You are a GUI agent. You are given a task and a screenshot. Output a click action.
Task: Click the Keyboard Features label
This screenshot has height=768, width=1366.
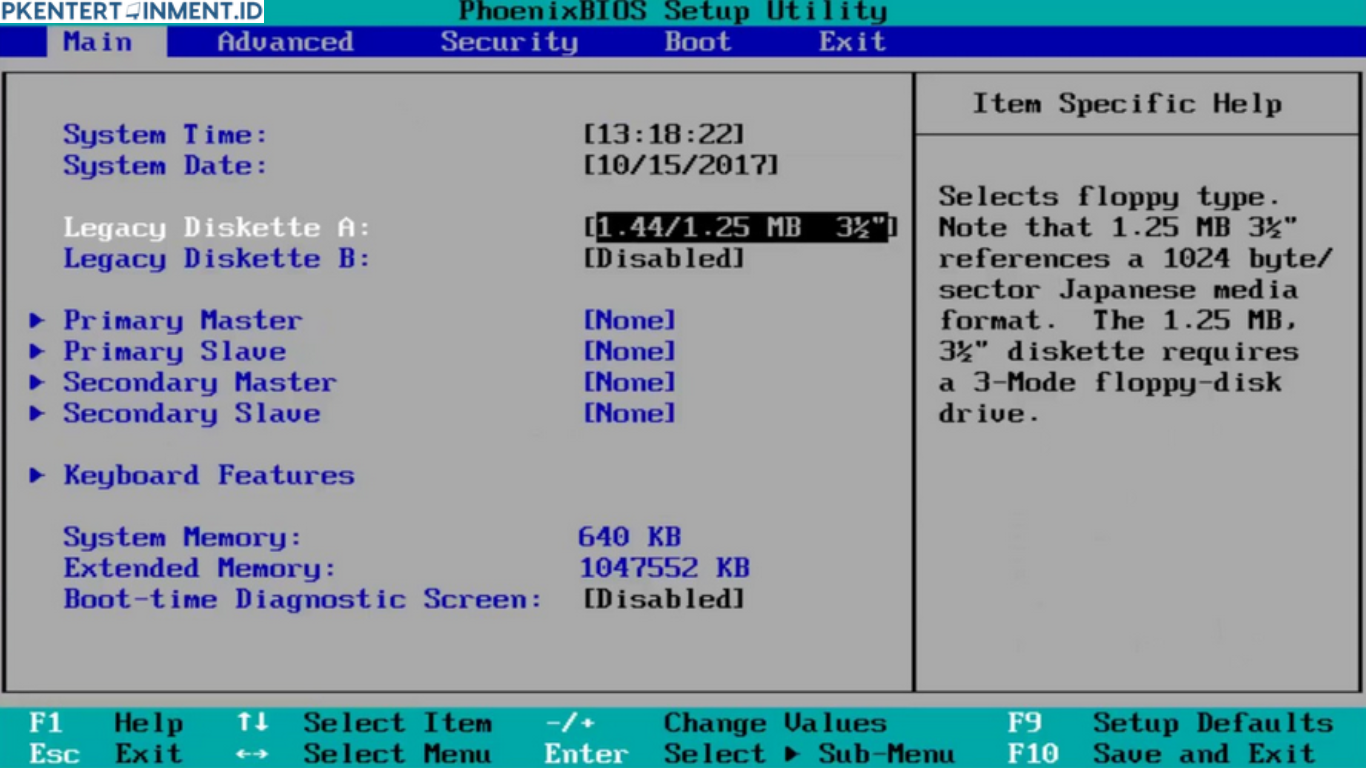[209, 476]
